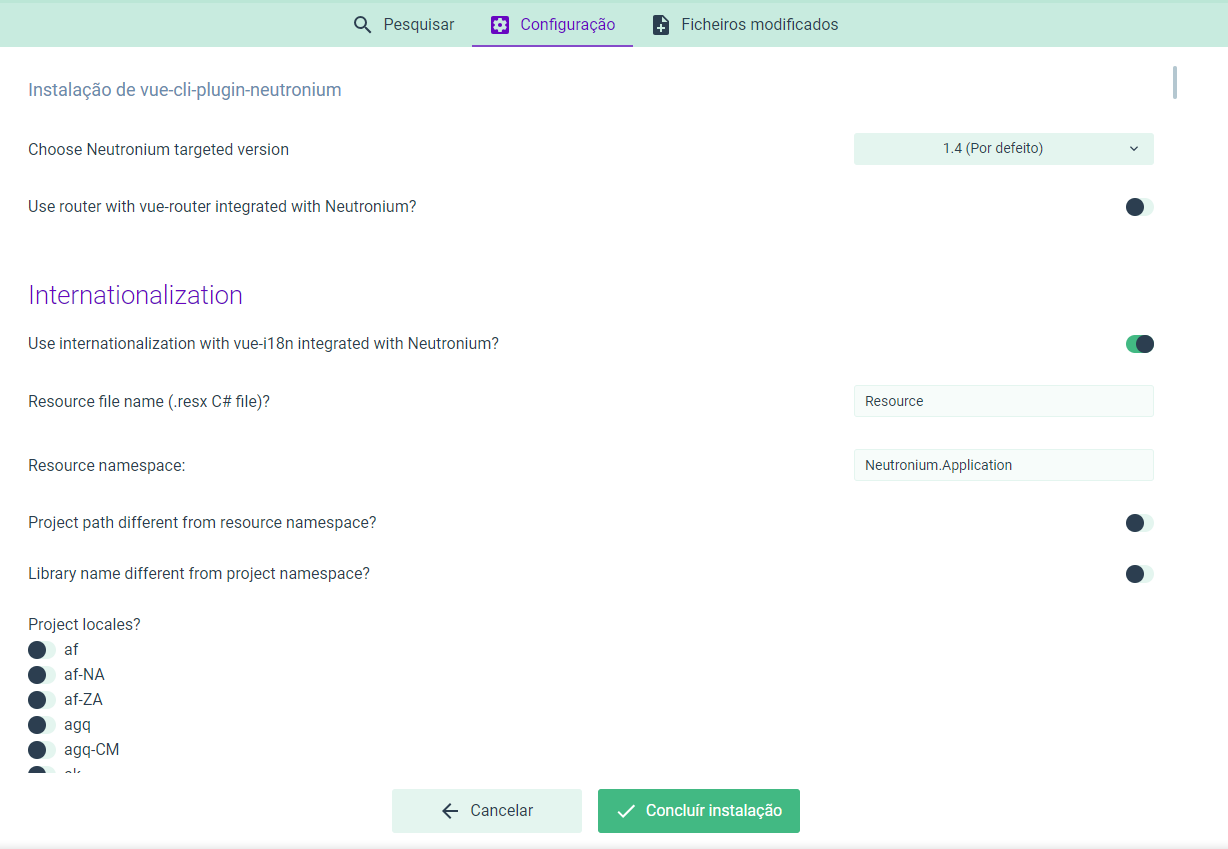
Task: Click the 'Project locales?' label
Action: (84, 625)
